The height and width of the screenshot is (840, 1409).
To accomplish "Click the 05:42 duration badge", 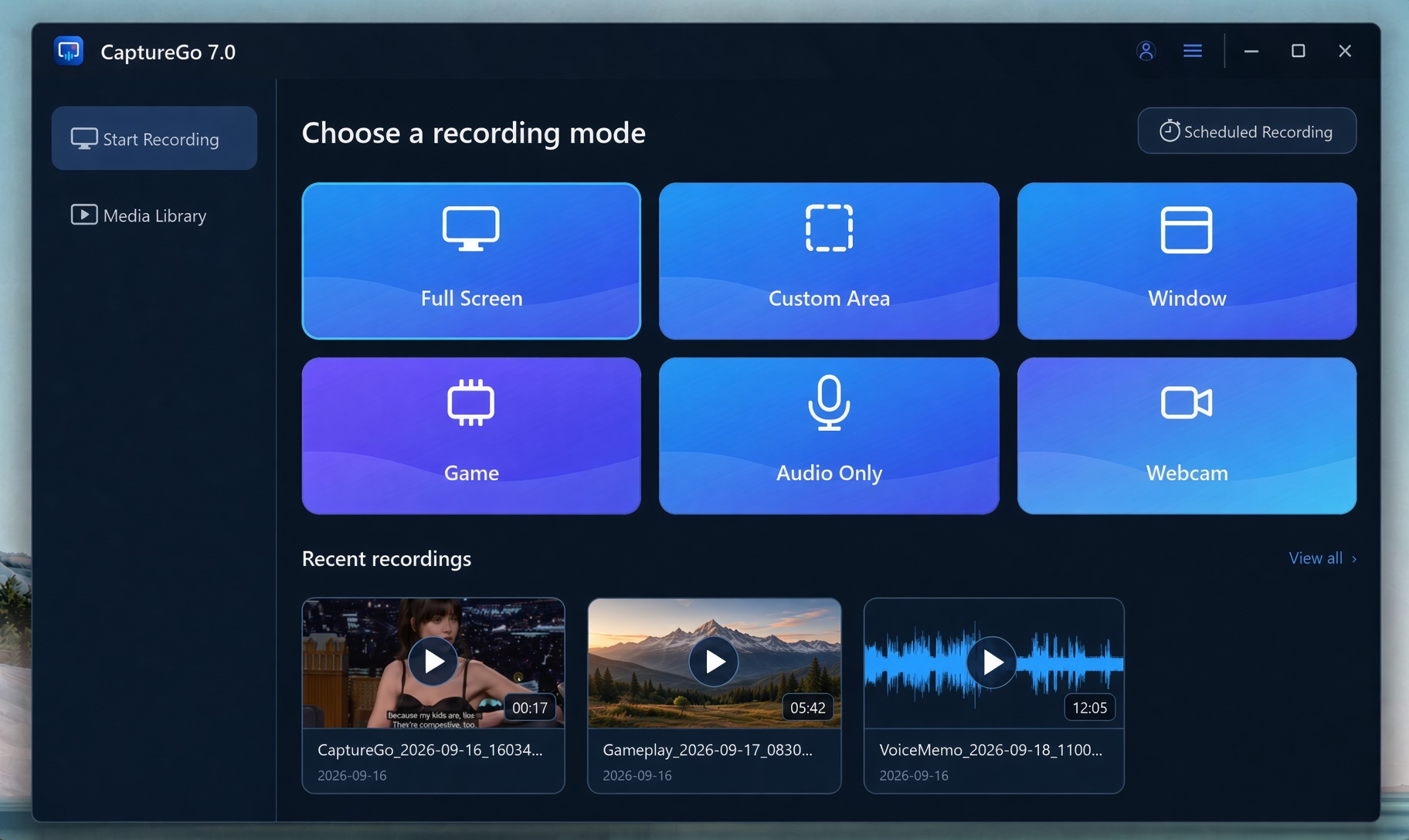I will pyautogui.click(x=808, y=707).
